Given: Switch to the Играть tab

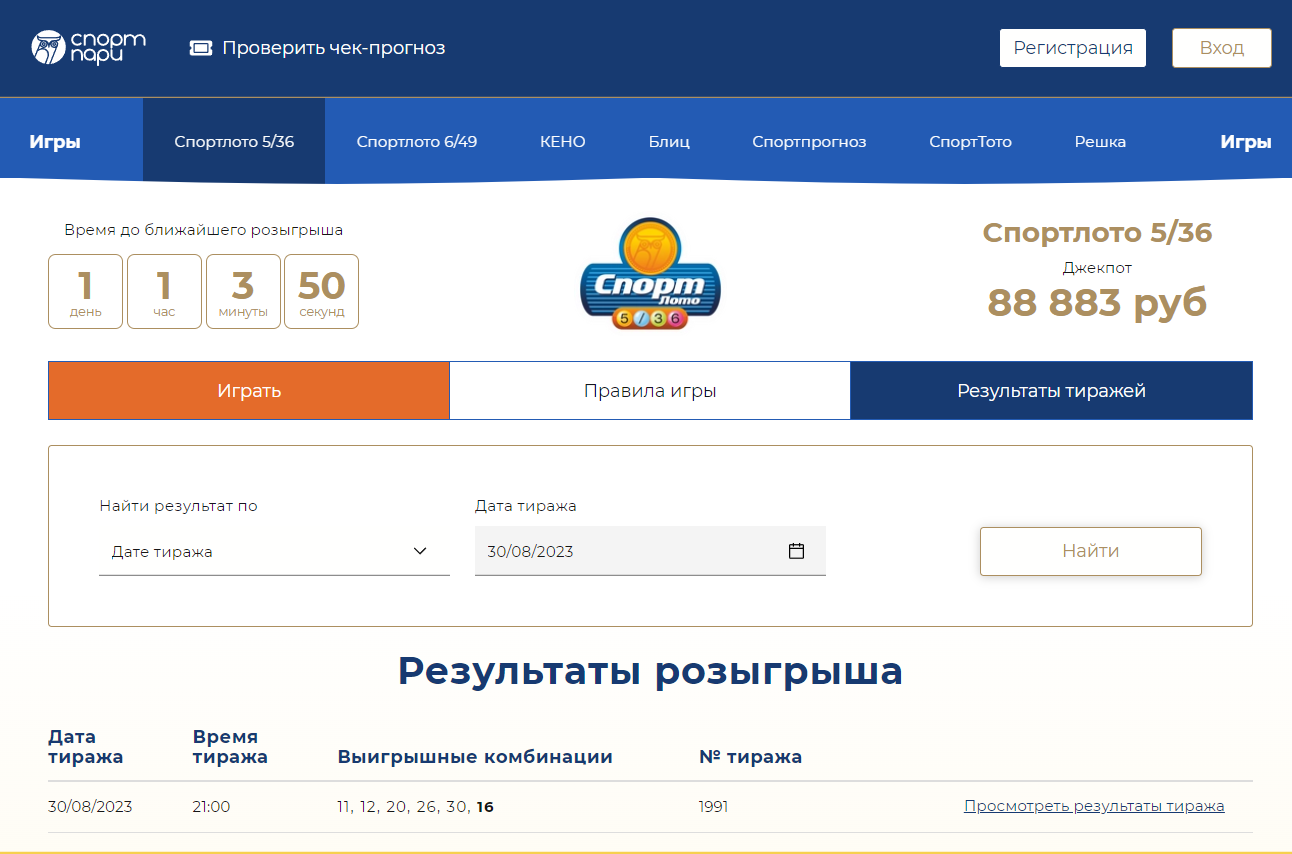Looking at the screenshot, I should tap(249, 391).
